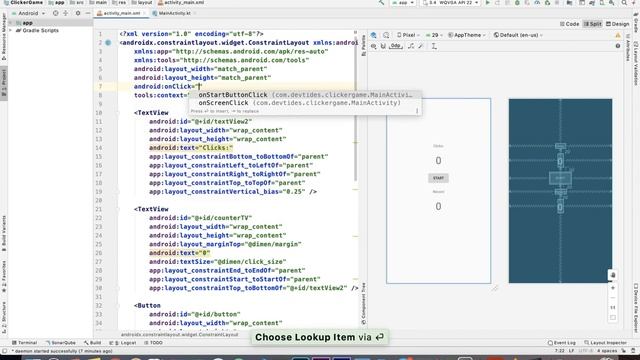
Task: Click the zoom-to-fit icon in design preview
Action: tap(613, 318)
